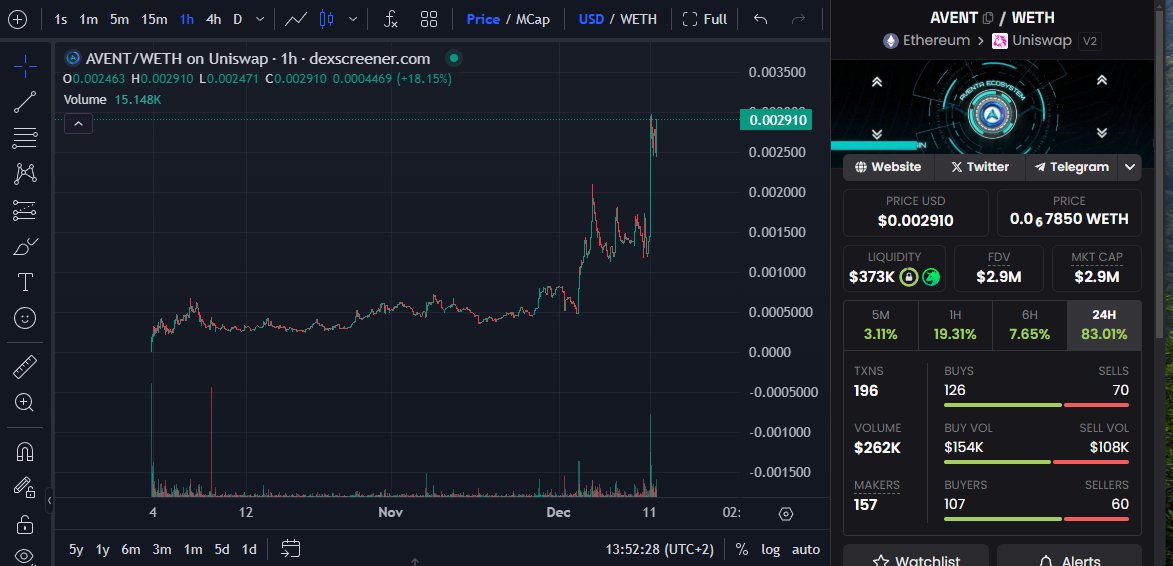Select the 1H stats tab
The image size is (1173, 566).
[955, 325]
